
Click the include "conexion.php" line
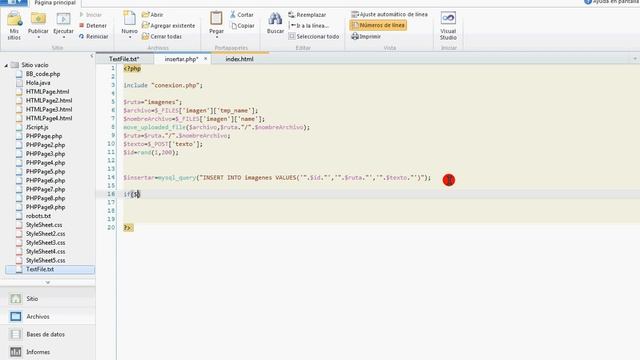point(163,85)
